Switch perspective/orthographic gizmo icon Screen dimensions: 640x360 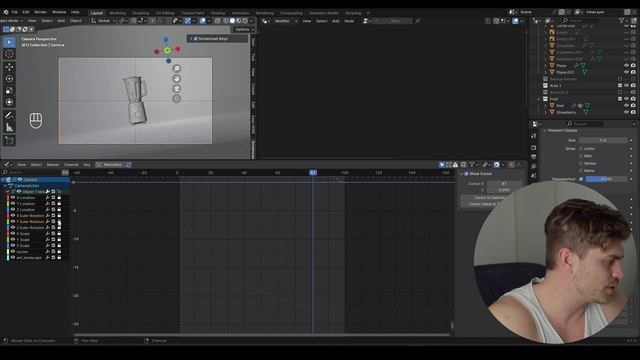click(177, 98)
